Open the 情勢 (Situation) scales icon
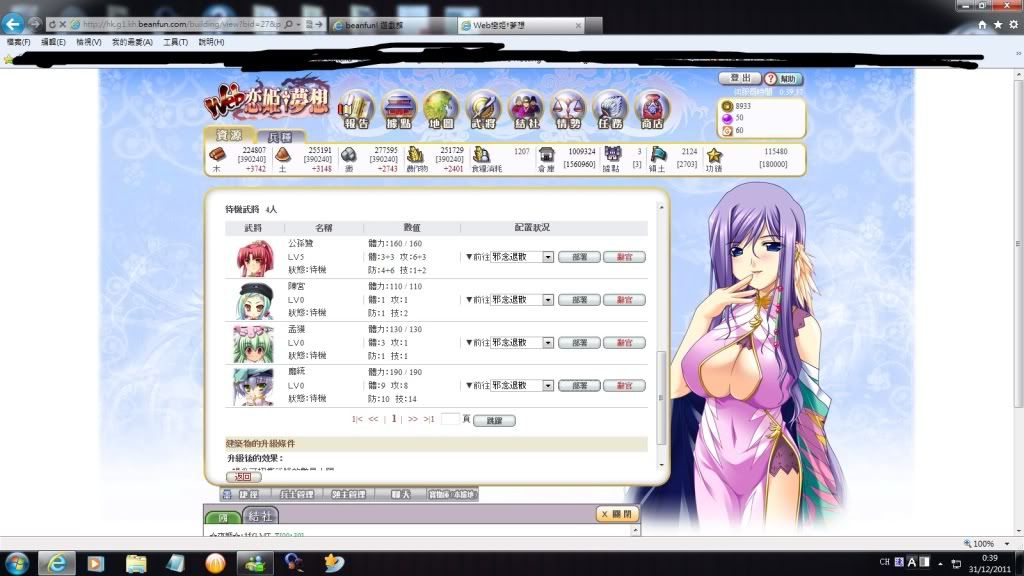This screenshot has height=576, width=1024. click(x=568, y=108)
